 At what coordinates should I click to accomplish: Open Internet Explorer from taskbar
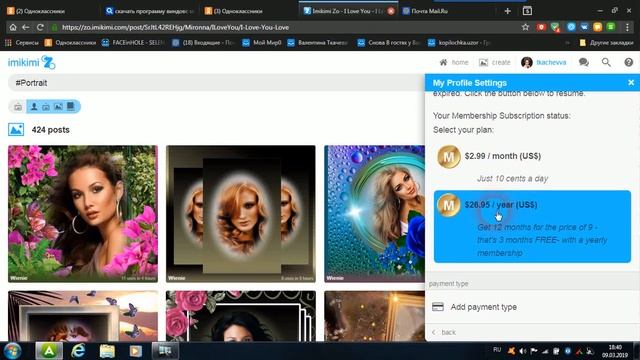coord(78,351)
